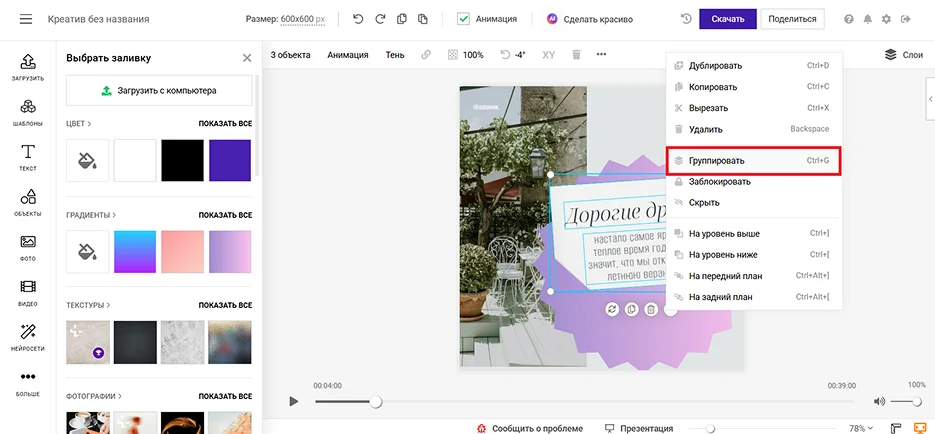Toggle the Анимация checkbox
935x434 pixels.
463,19
